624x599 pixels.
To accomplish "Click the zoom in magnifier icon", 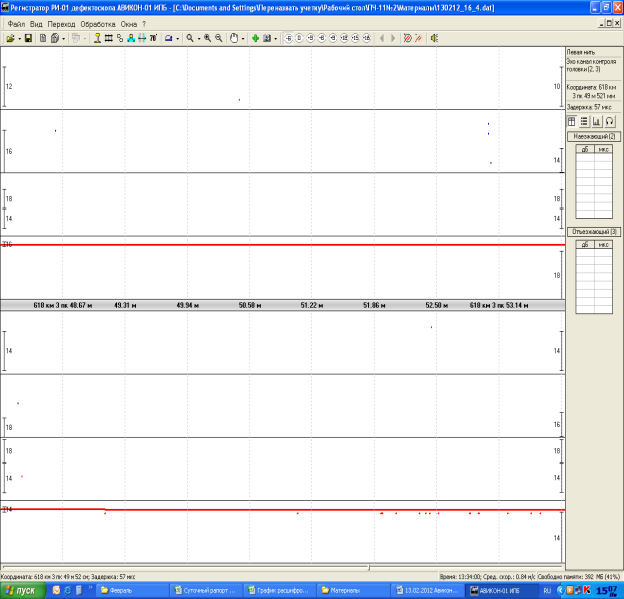I will [207, 38].
